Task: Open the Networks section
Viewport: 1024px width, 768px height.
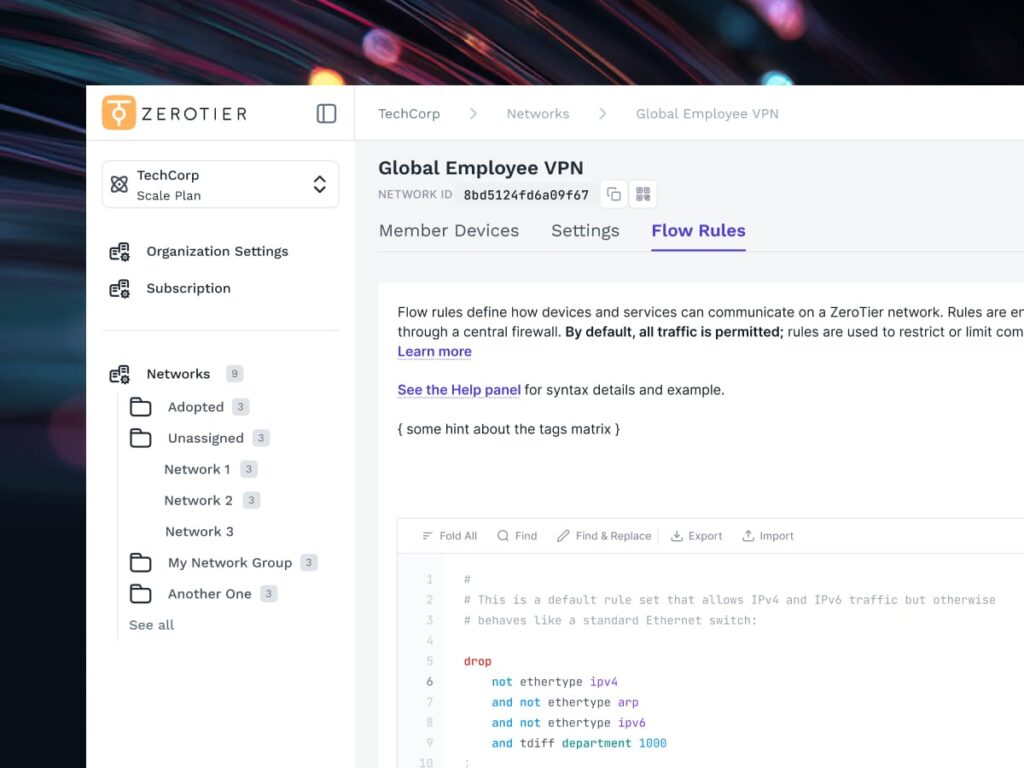Action: [x=178, y=374]
